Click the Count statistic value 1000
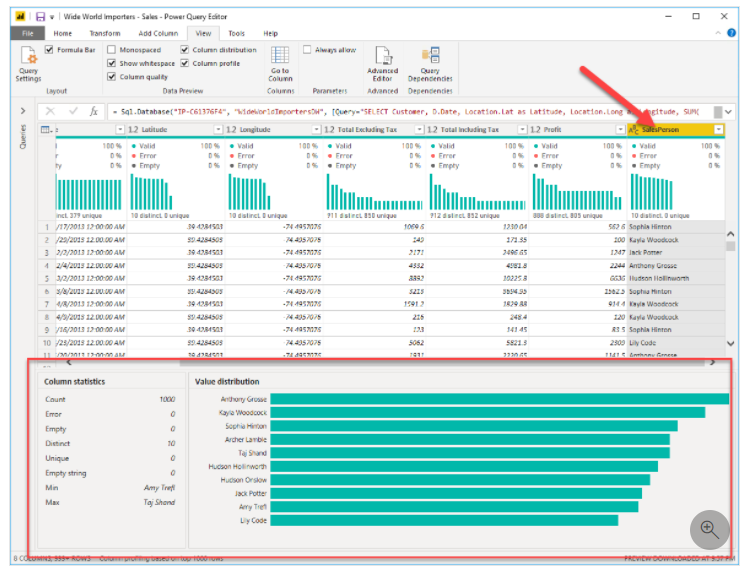Image resolution: width=751 pixels, height=573 pixels. [167, 399]
